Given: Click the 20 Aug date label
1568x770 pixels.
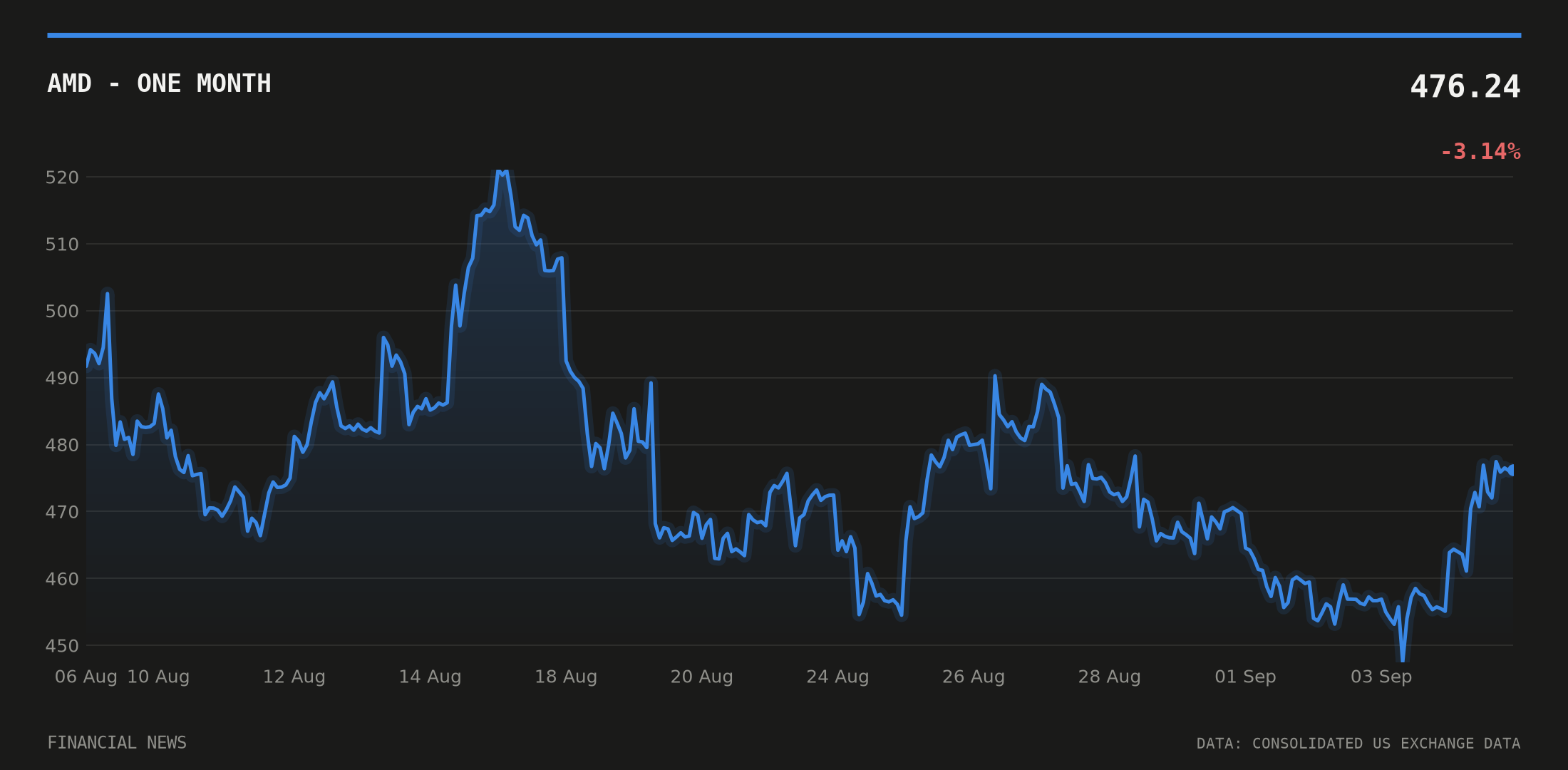Looking at the screenshot, I should click(702, 677).
